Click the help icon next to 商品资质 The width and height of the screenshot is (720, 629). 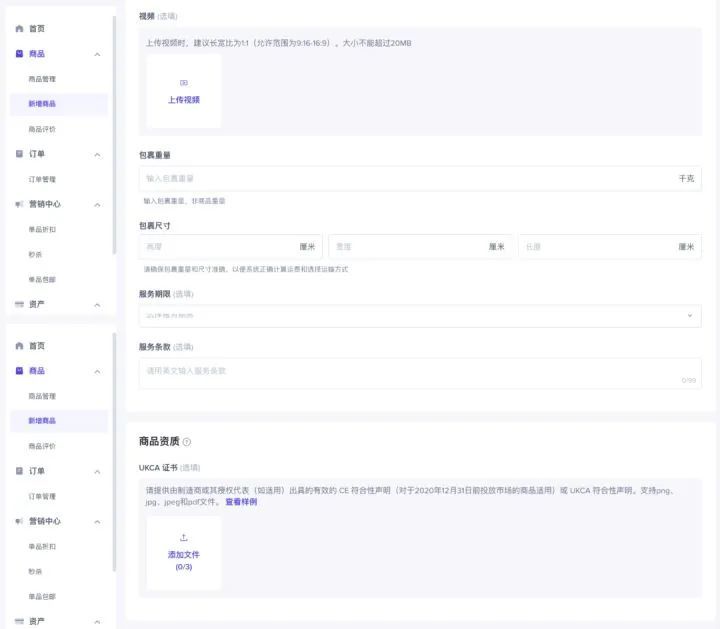point(187,442)
